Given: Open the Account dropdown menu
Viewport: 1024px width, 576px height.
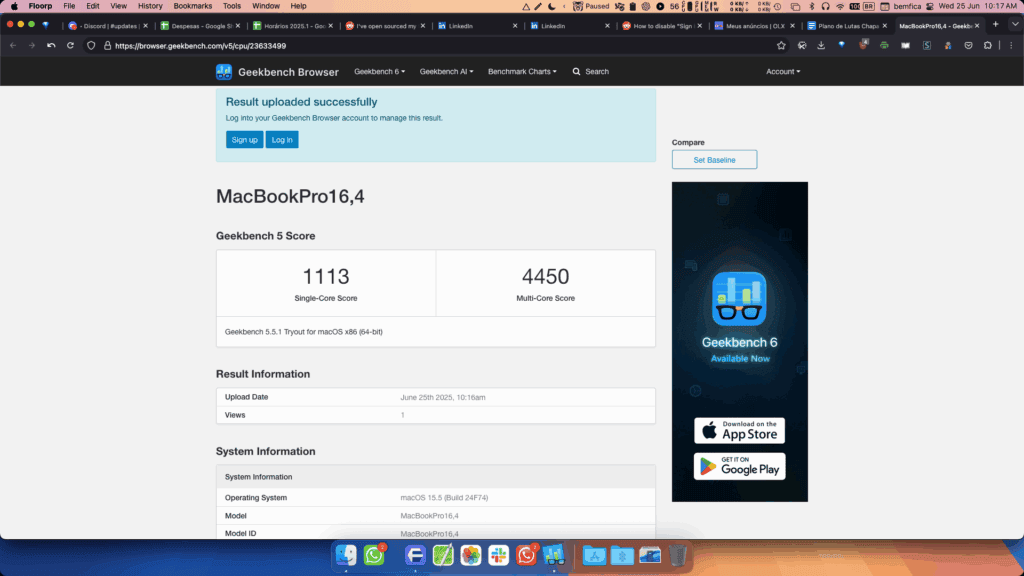Looking at the screenshot, I should pos(782,72).
